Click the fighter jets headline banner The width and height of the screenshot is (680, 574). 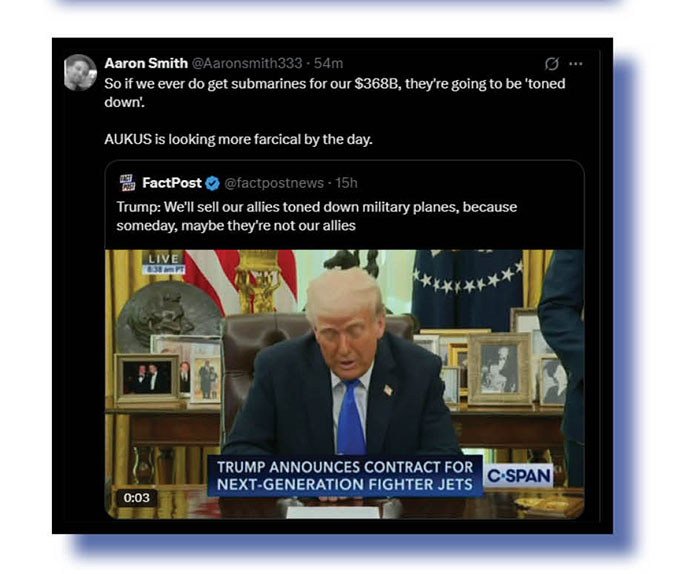(x=345, y=476)
